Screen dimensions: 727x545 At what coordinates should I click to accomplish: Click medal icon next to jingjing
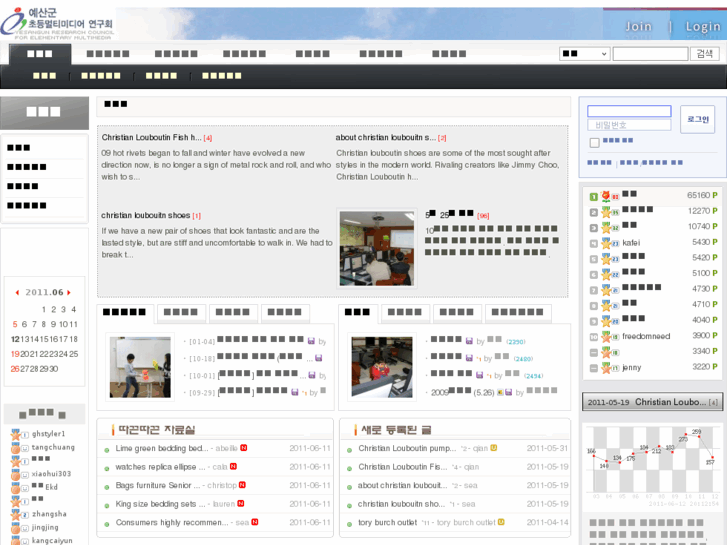point(16,528)
